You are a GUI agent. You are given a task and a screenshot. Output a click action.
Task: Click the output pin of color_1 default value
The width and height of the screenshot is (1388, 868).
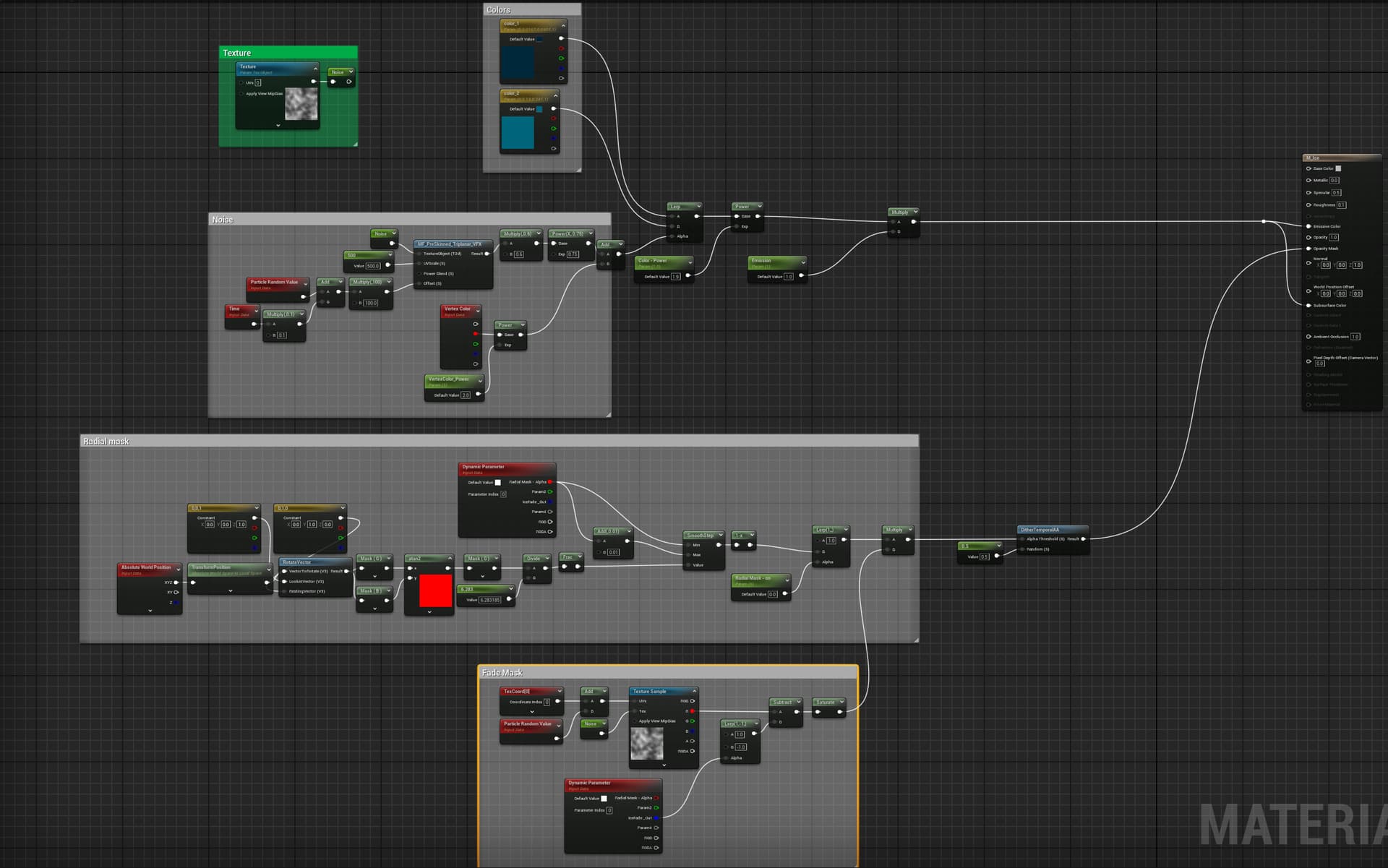click(x=561, y=39)
